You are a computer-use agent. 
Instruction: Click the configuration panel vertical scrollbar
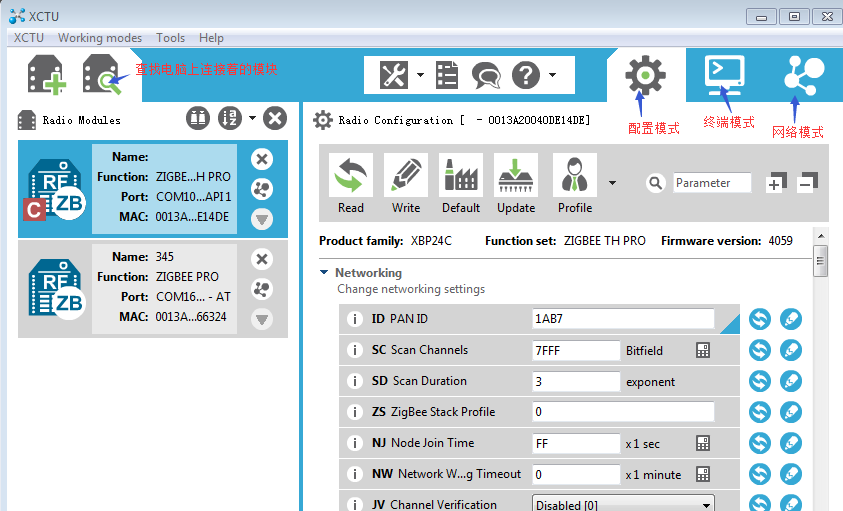pos(820,261)
